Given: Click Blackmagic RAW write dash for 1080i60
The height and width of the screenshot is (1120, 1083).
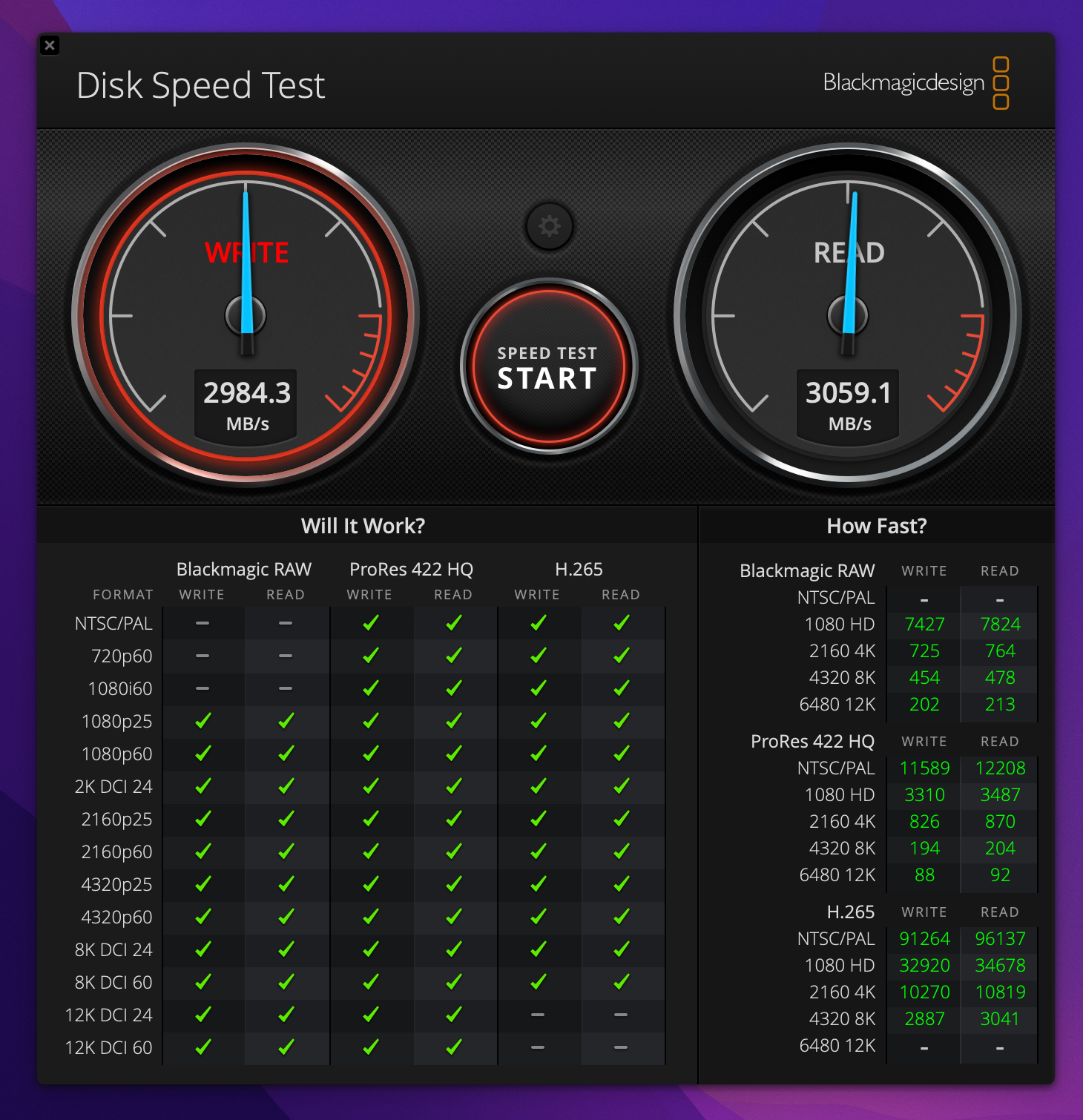Looking at the screenshot, I should 203,688.
